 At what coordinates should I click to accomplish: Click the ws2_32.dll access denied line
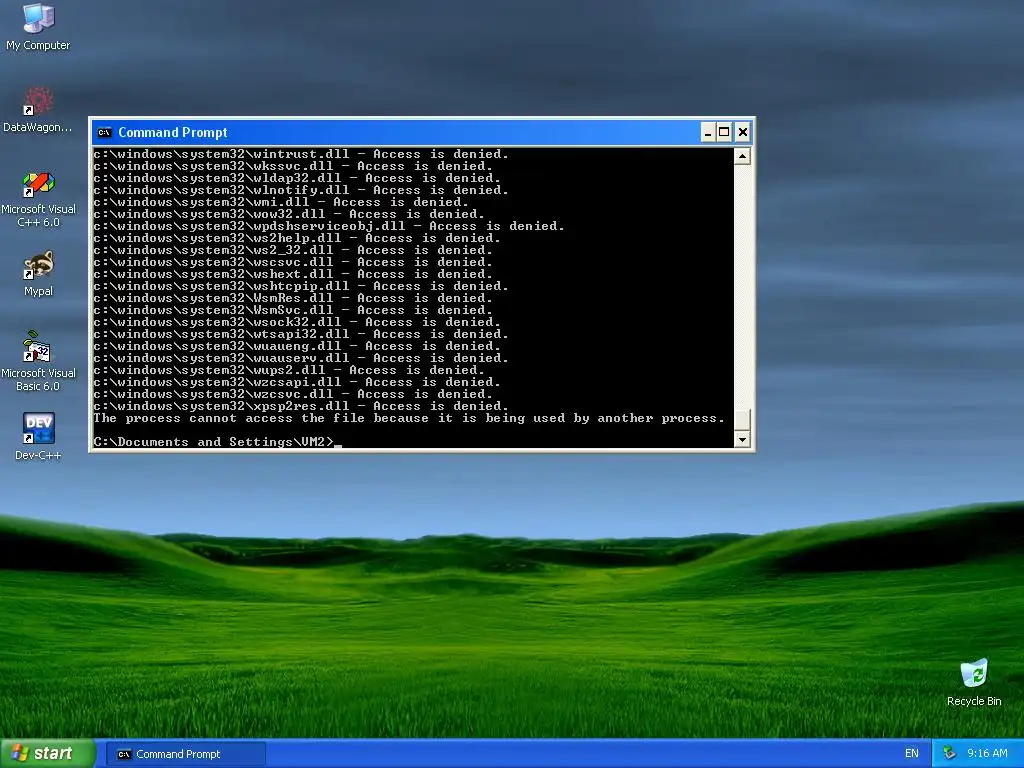click(293, 250)
